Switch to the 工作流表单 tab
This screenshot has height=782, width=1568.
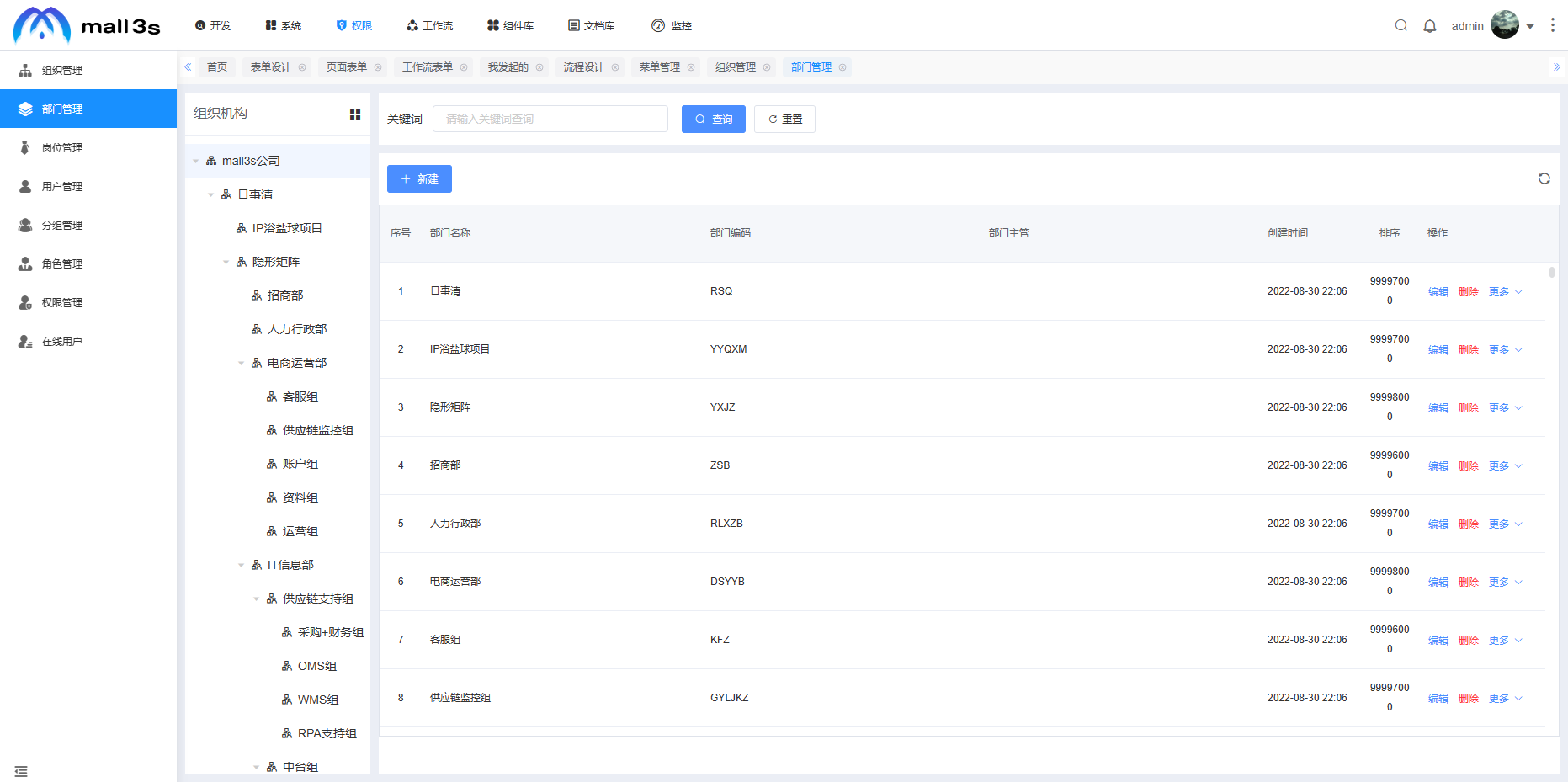point(427,67)
